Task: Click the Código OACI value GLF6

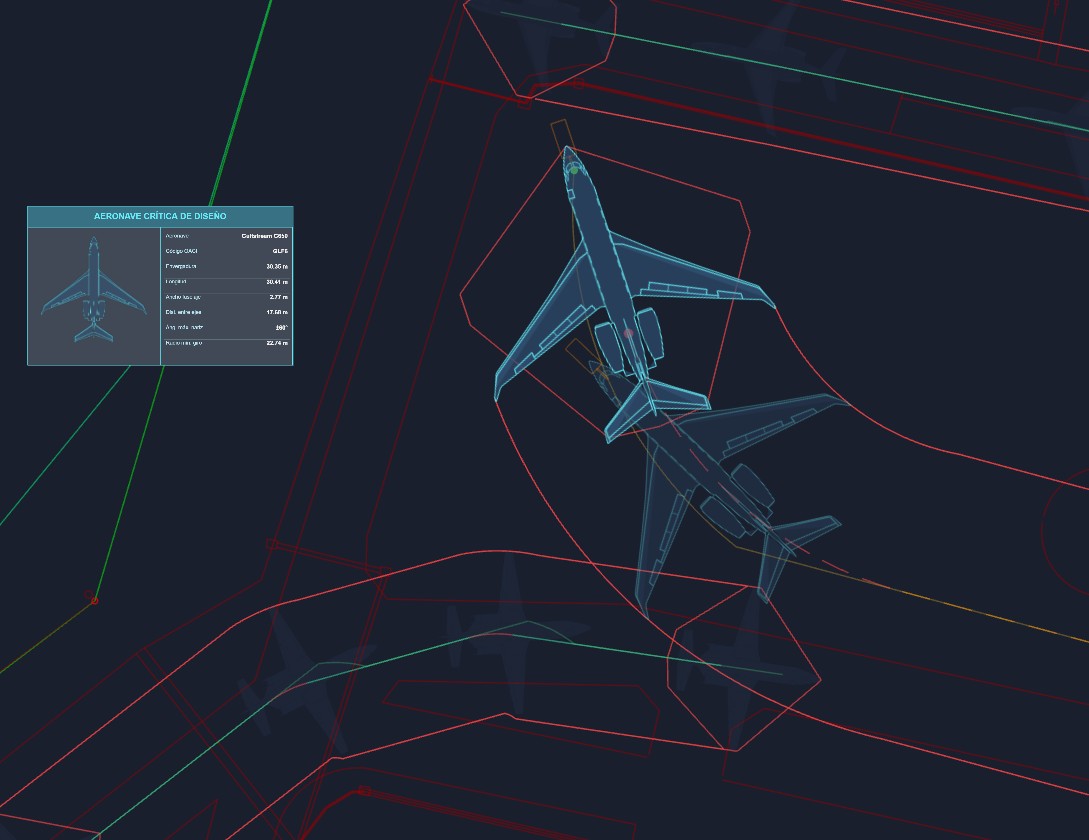Action: pos(279,251)
